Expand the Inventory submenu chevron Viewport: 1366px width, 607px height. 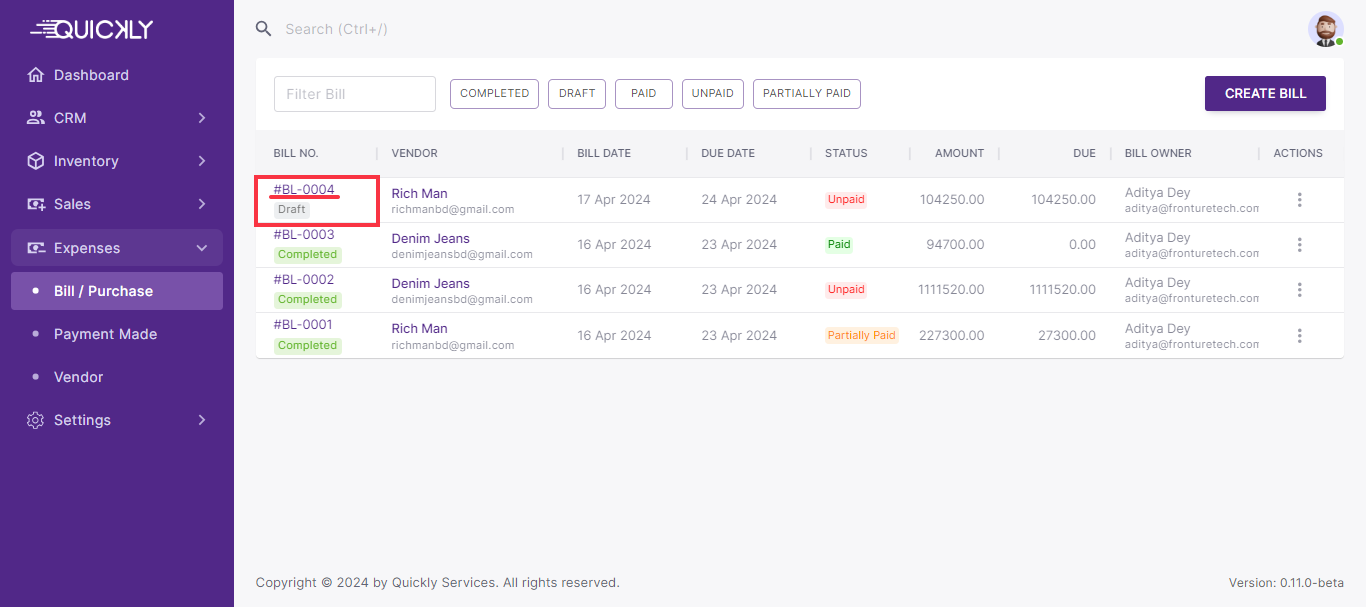[202, 161]
